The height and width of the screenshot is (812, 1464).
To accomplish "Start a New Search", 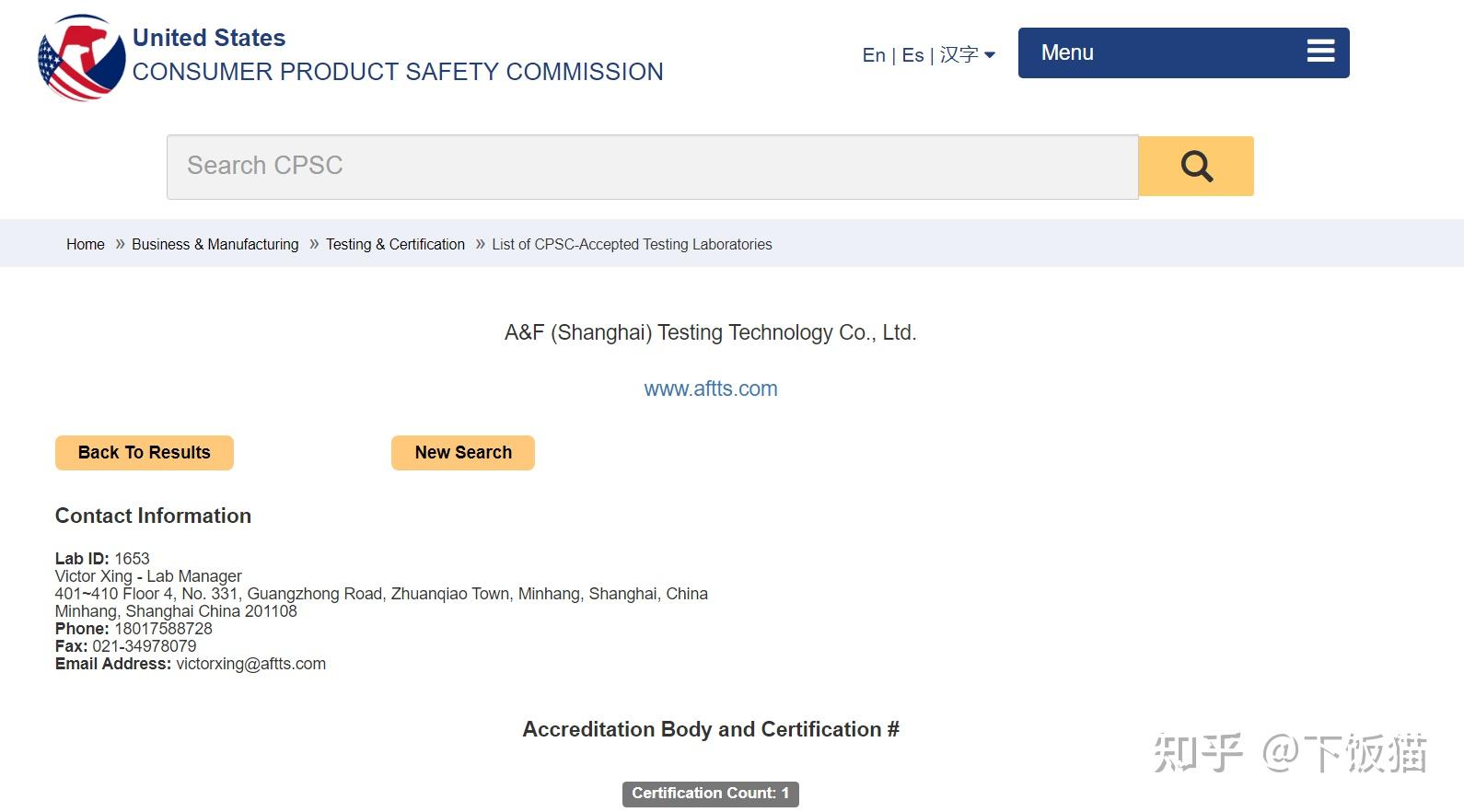I will pos(462,453).
